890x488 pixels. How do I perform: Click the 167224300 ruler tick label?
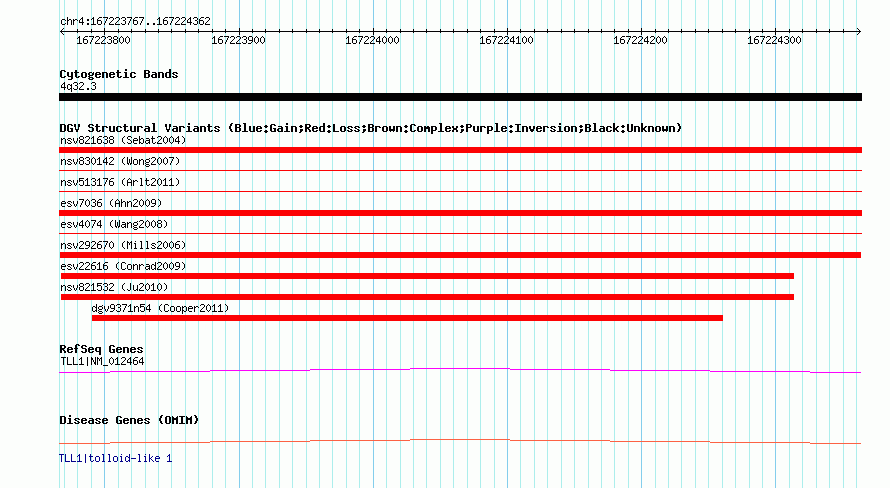point(774,40)
